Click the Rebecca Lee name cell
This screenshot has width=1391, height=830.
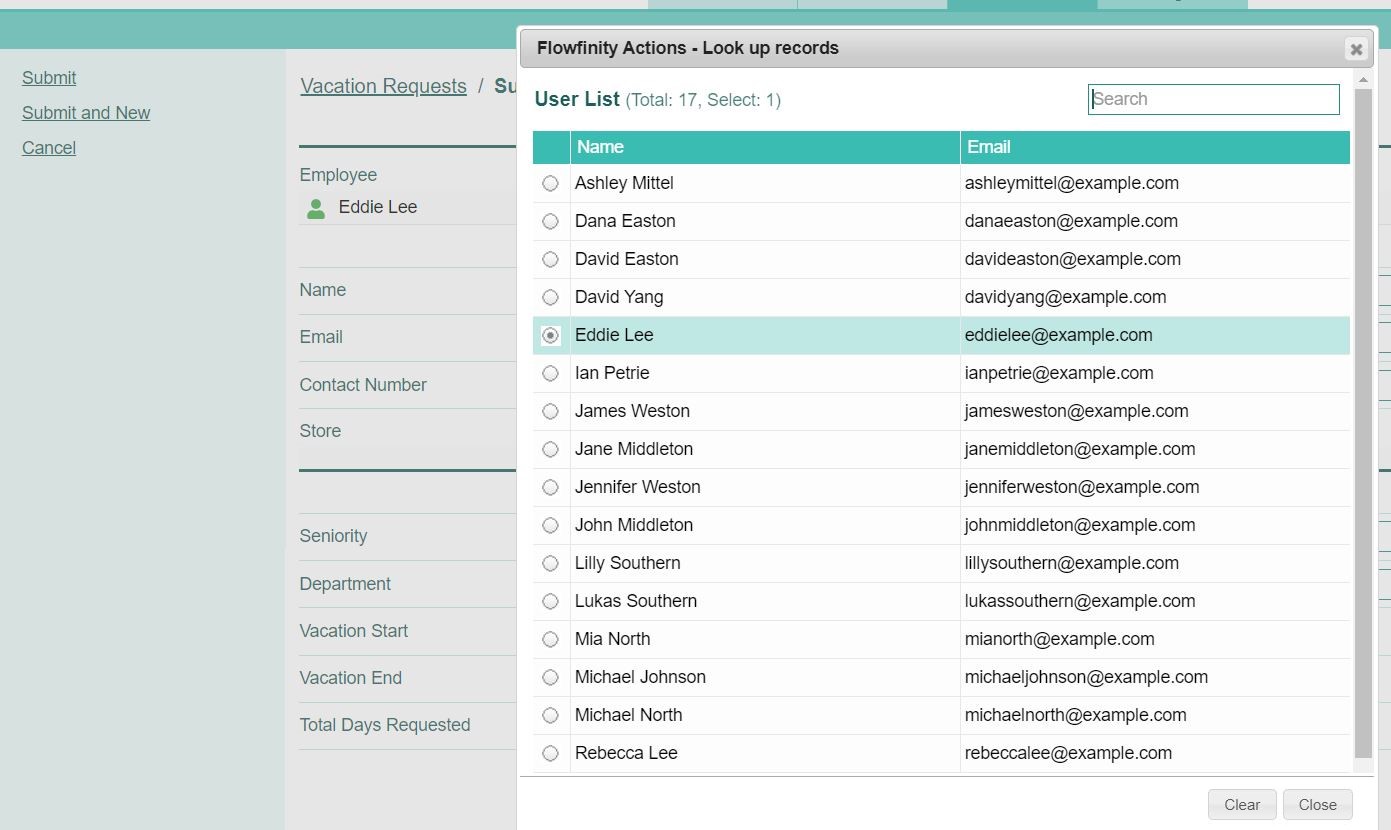tap(765, 753)
